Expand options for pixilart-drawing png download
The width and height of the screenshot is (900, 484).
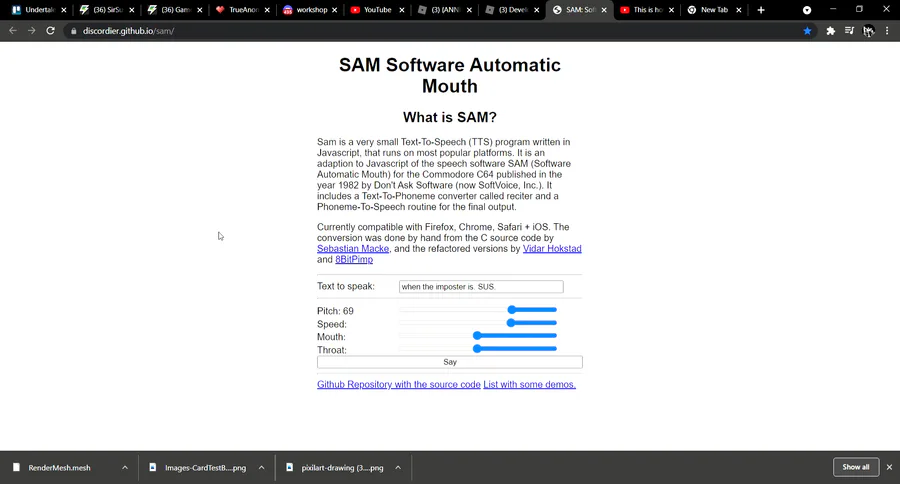pos(398,467)
